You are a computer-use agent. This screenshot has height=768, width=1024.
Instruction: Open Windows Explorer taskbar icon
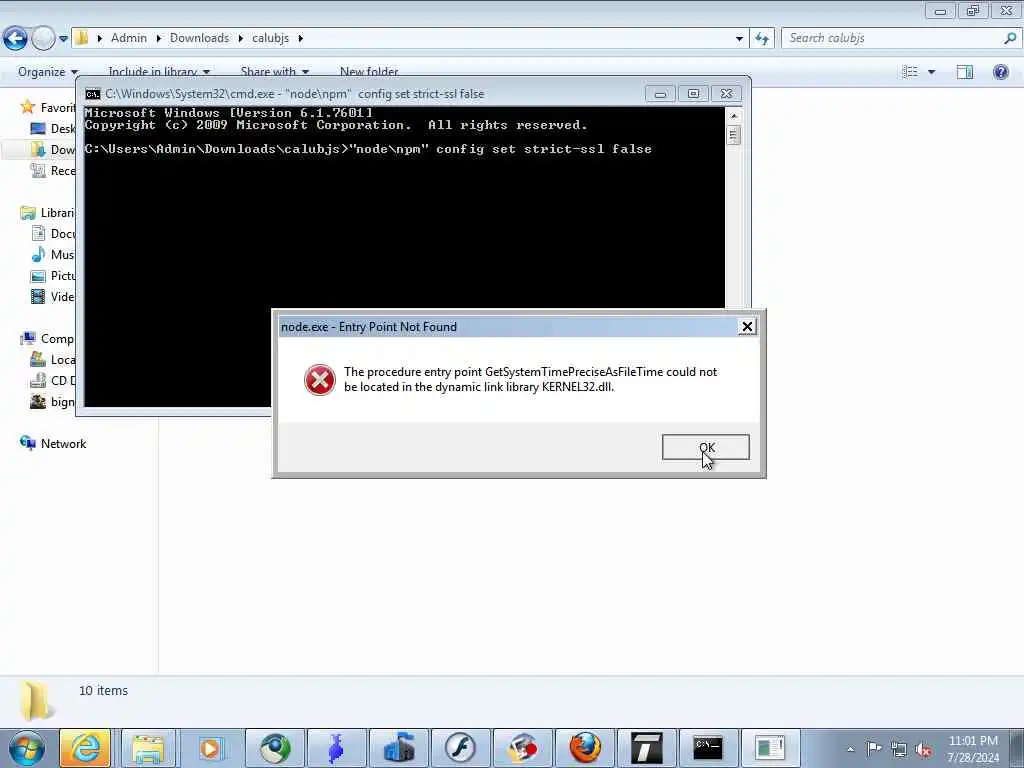click(148, 748)
